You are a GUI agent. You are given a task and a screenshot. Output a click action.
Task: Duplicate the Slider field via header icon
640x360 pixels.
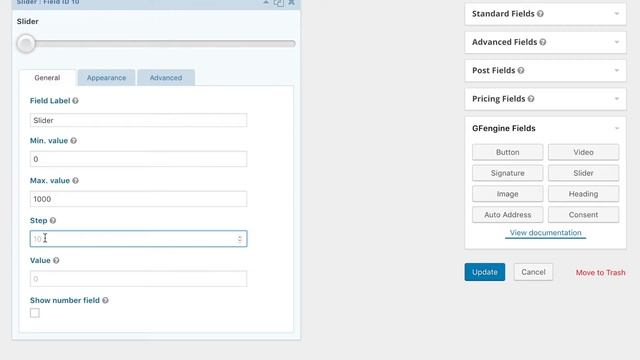point(279,2)
